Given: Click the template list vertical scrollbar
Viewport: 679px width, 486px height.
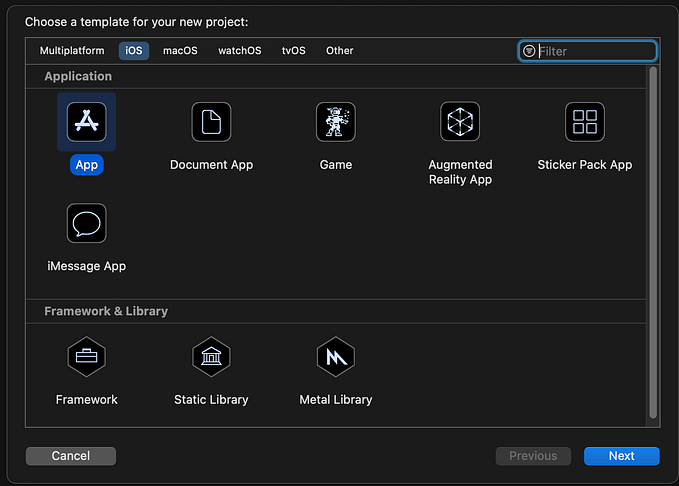Looking at the screenshot, I should coord(653,243).
